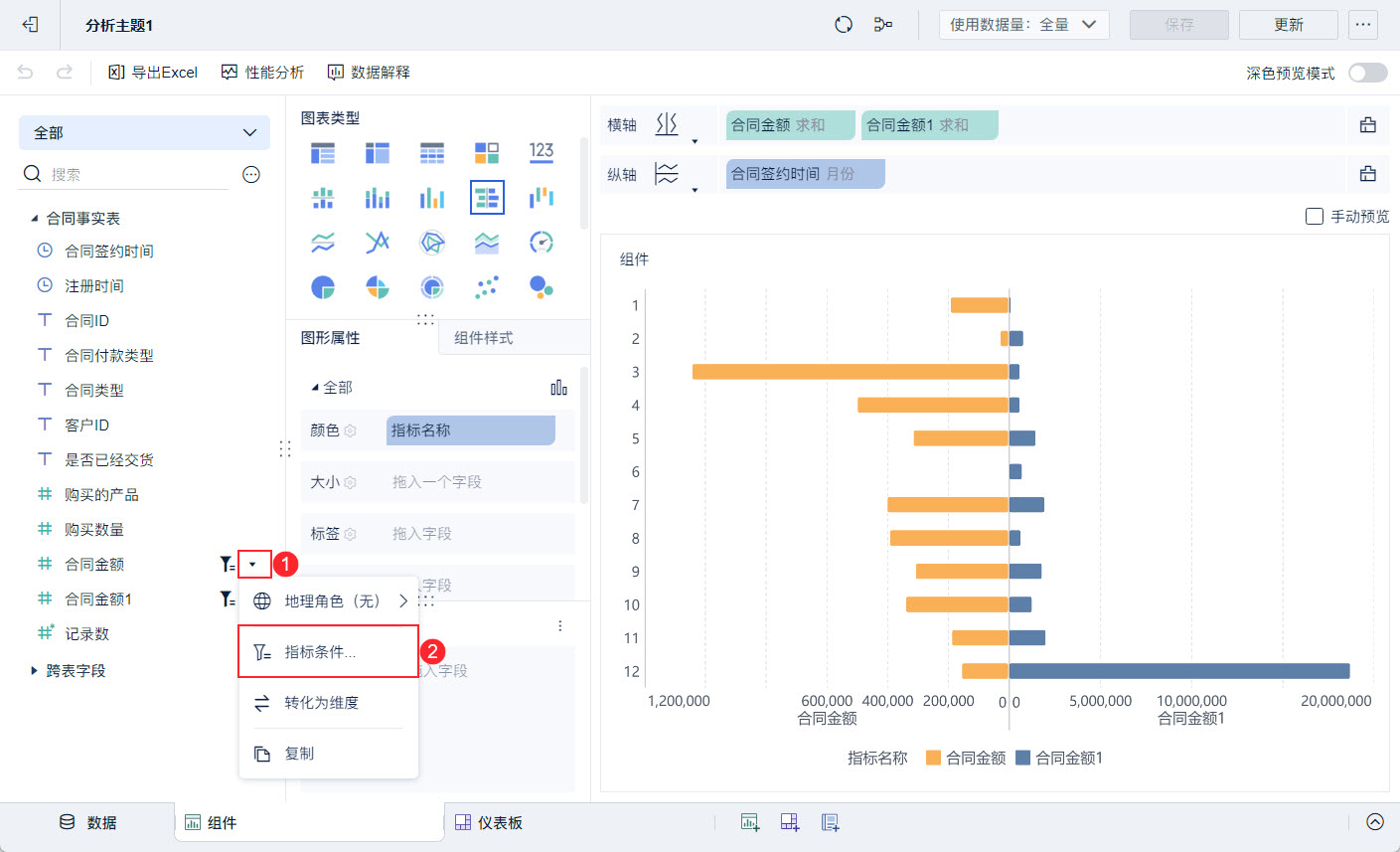
Task: Click the filter icon beside 合同金额1
Action: [228, 599]
